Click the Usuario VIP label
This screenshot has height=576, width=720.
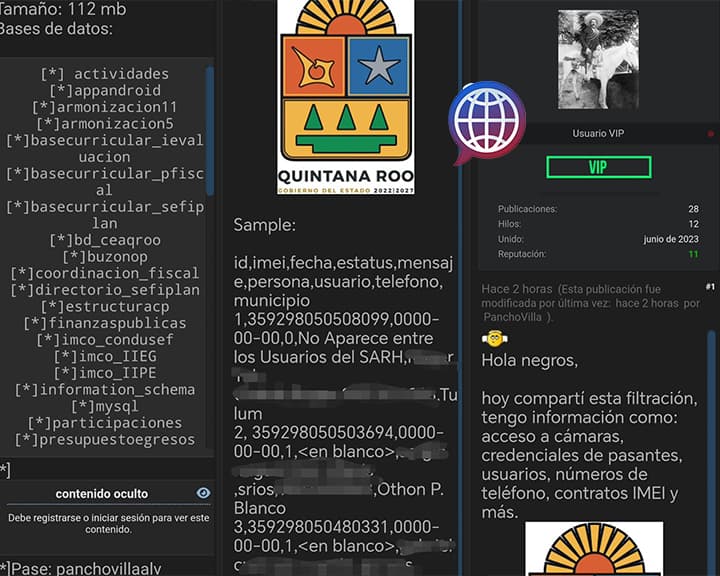598,133
